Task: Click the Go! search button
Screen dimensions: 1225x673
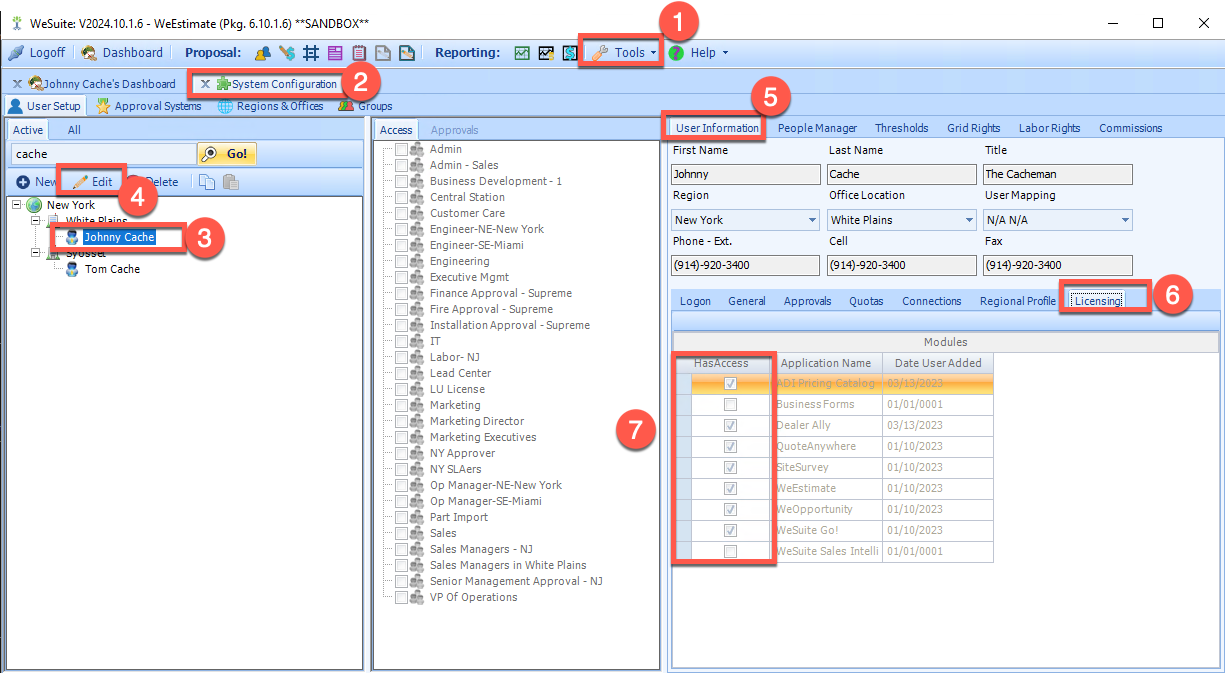Action: pos(227,154)
